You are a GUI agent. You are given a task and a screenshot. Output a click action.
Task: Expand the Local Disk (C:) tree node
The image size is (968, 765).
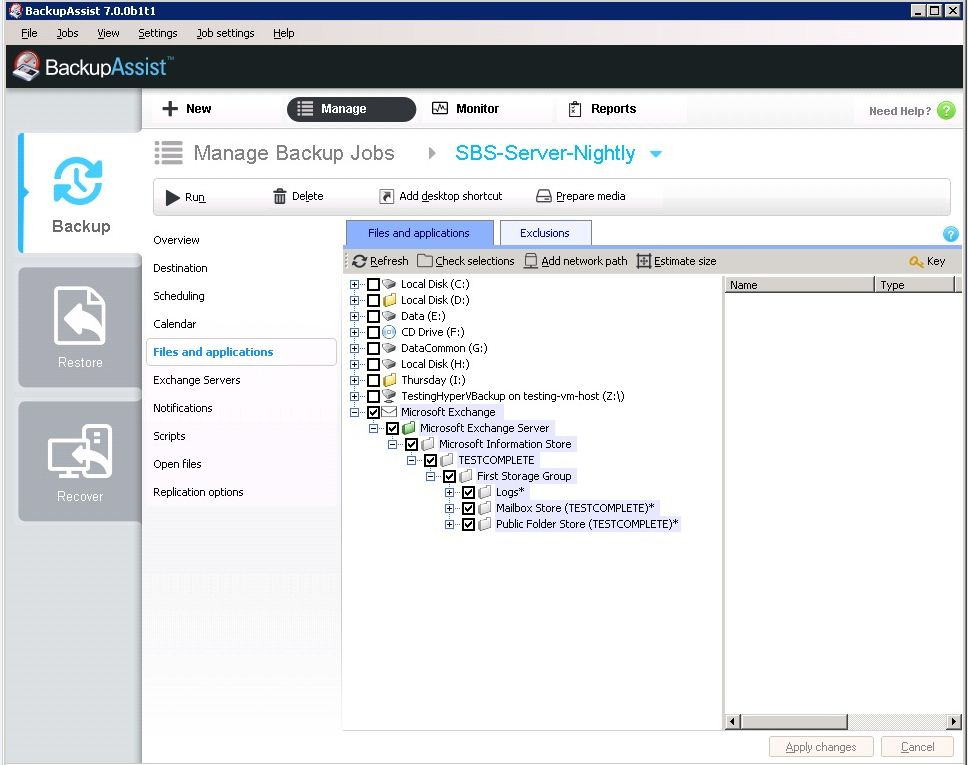(x=354, y=285)
